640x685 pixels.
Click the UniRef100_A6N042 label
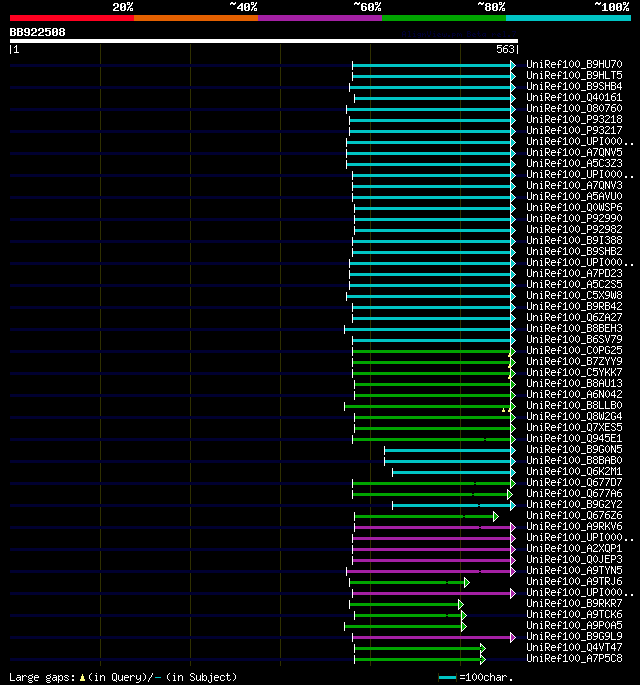tap(574, 394)
